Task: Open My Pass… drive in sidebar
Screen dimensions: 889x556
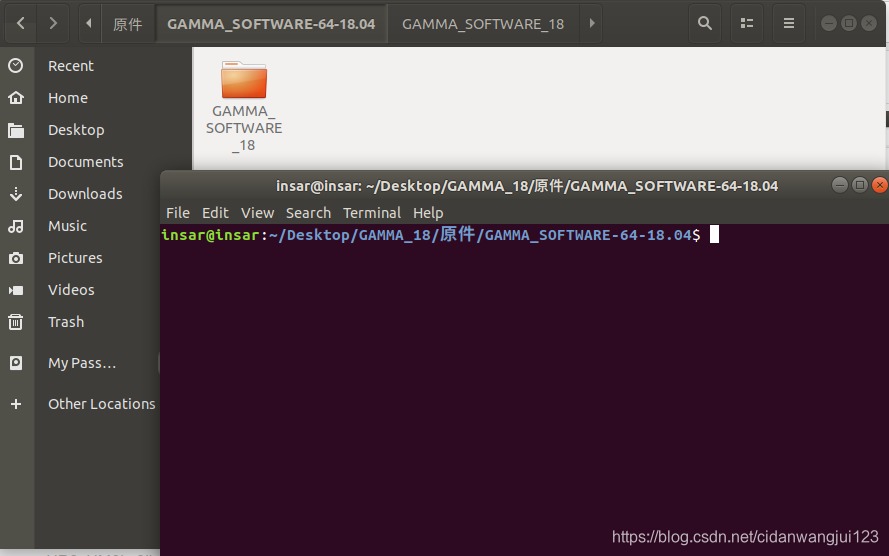Action: pos(82,363)
